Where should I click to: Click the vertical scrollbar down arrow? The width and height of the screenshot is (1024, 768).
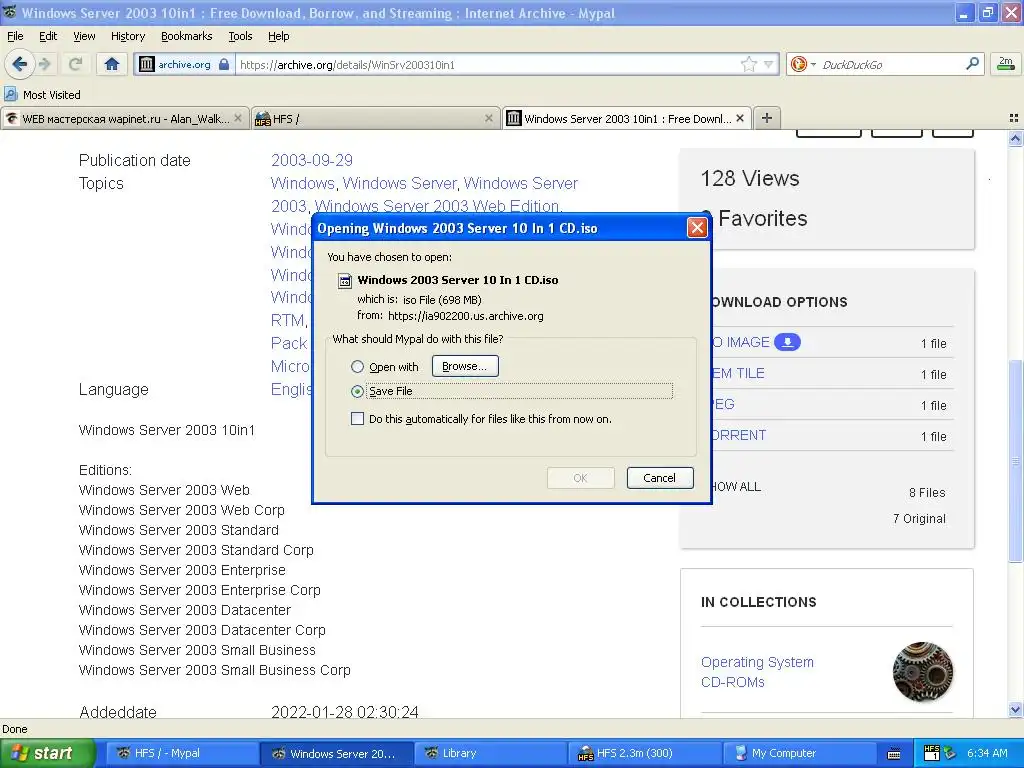pos(1015,709)
